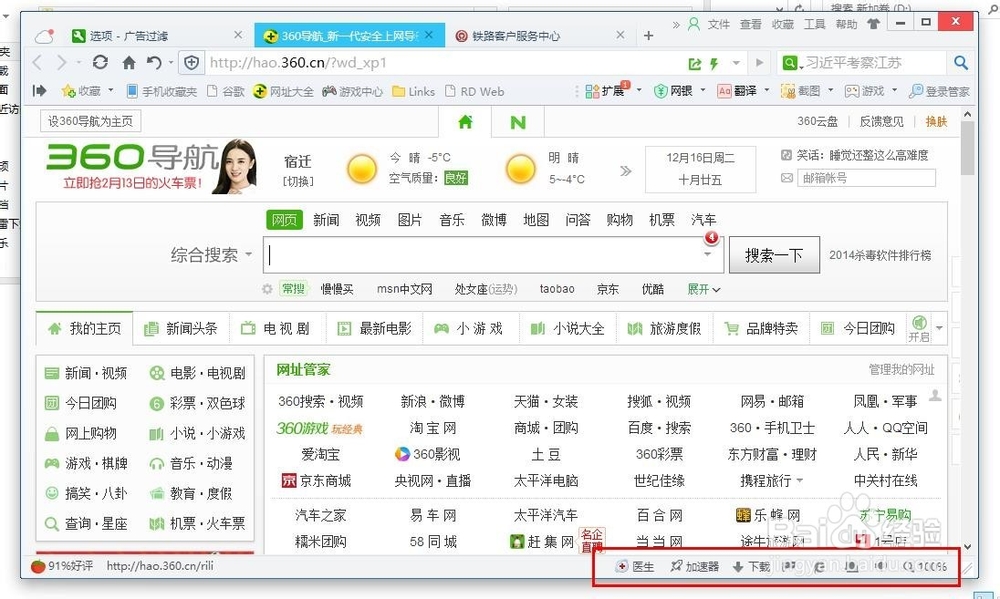The height and width of the screenshot is (599, 1000).
Task: Click the 切换 city switch link
Action: click(298, 181)
